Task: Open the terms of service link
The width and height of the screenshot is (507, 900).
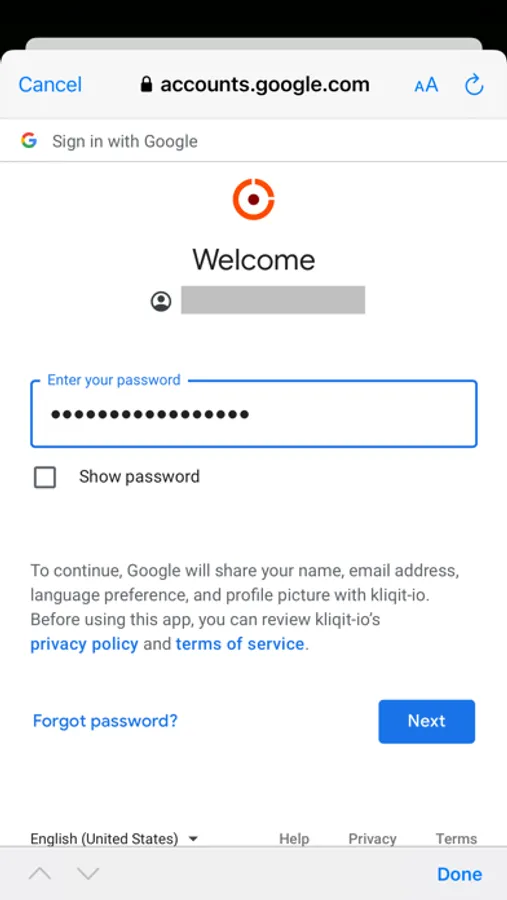Action: [x=240, y=644]
